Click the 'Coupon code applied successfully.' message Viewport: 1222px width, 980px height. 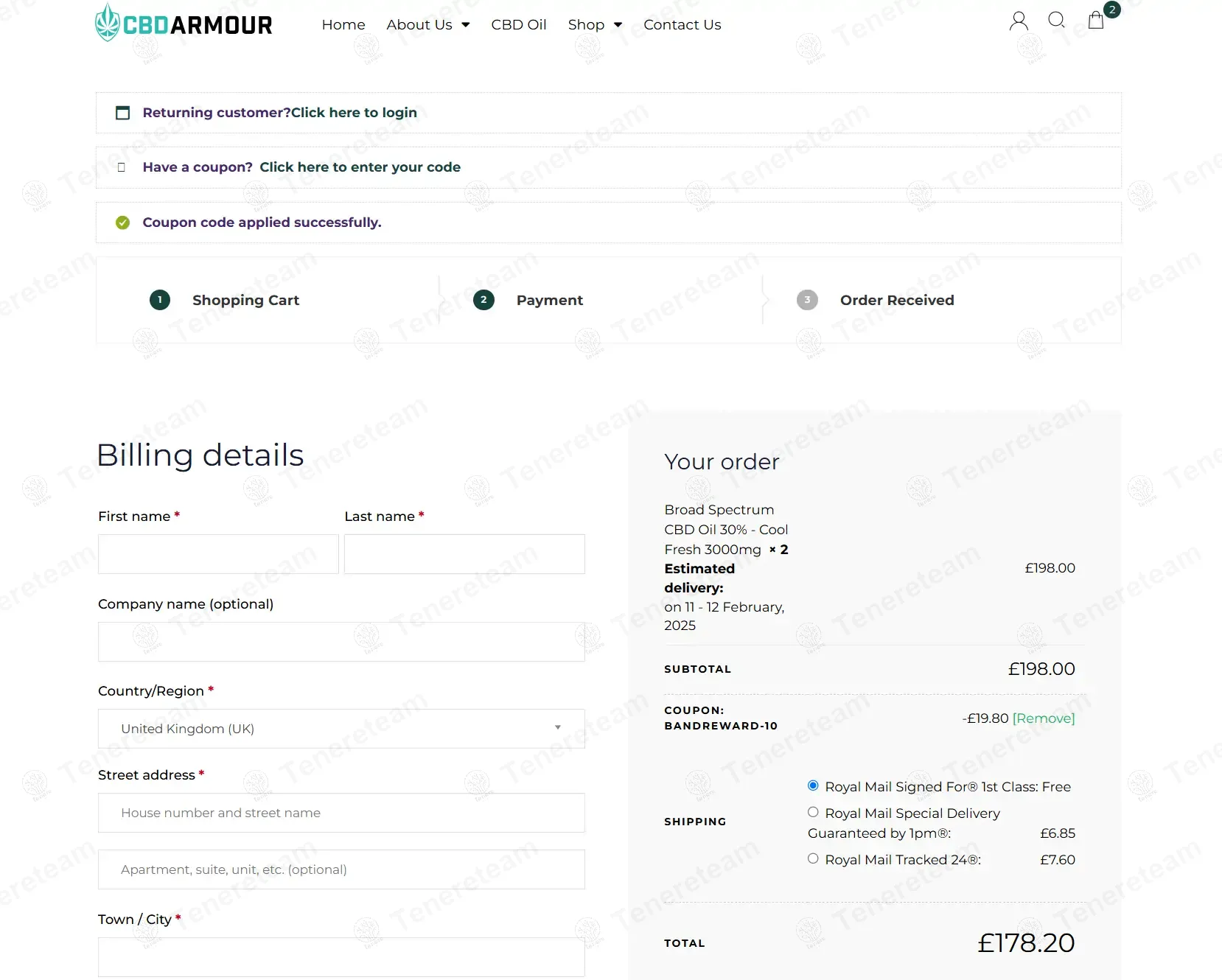[x=262, y=223]
